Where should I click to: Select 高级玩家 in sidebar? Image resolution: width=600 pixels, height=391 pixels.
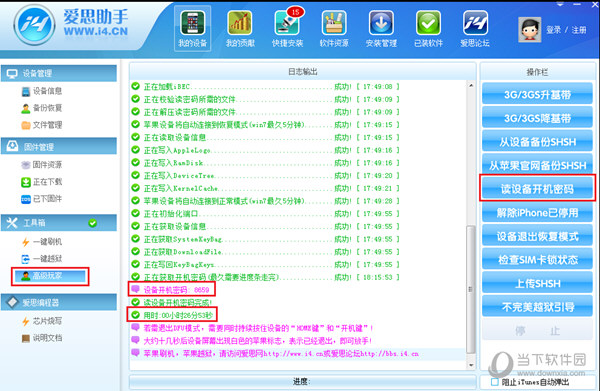(50, 276)
